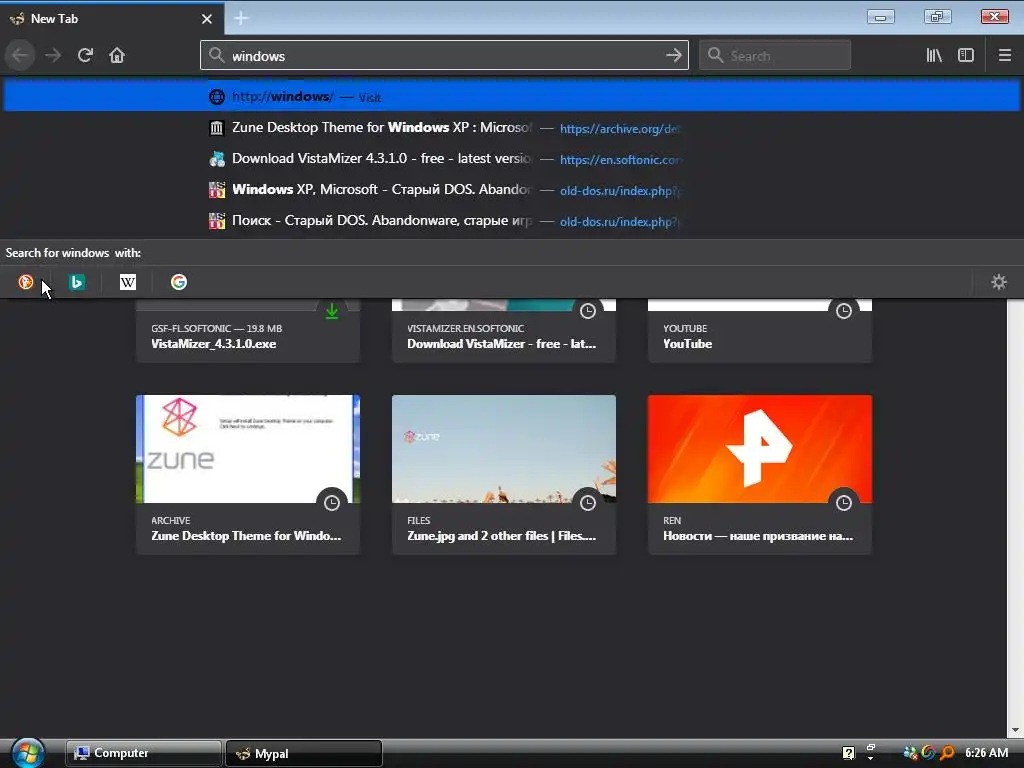Image resolution: width=1024 pixels, height=768 pixels.
Task: Click history clock on Zune Desktop Theme tile
Action: [332, 503]
